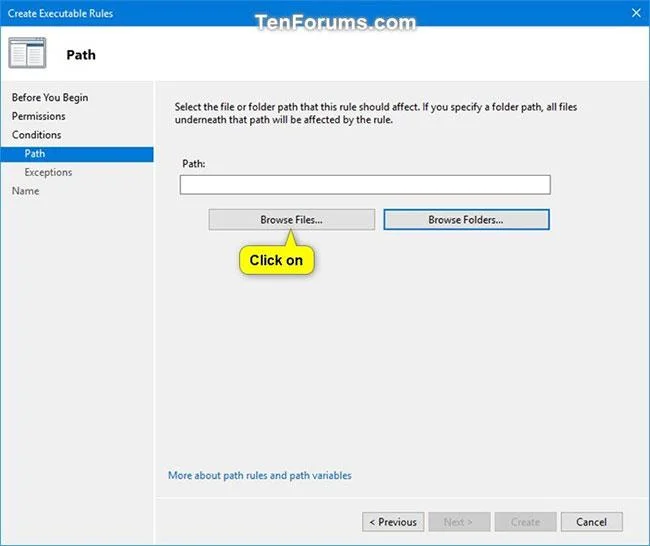The image size is (650, 546).
Task: Select the Name step in sidebar
Action: point(25,191)
